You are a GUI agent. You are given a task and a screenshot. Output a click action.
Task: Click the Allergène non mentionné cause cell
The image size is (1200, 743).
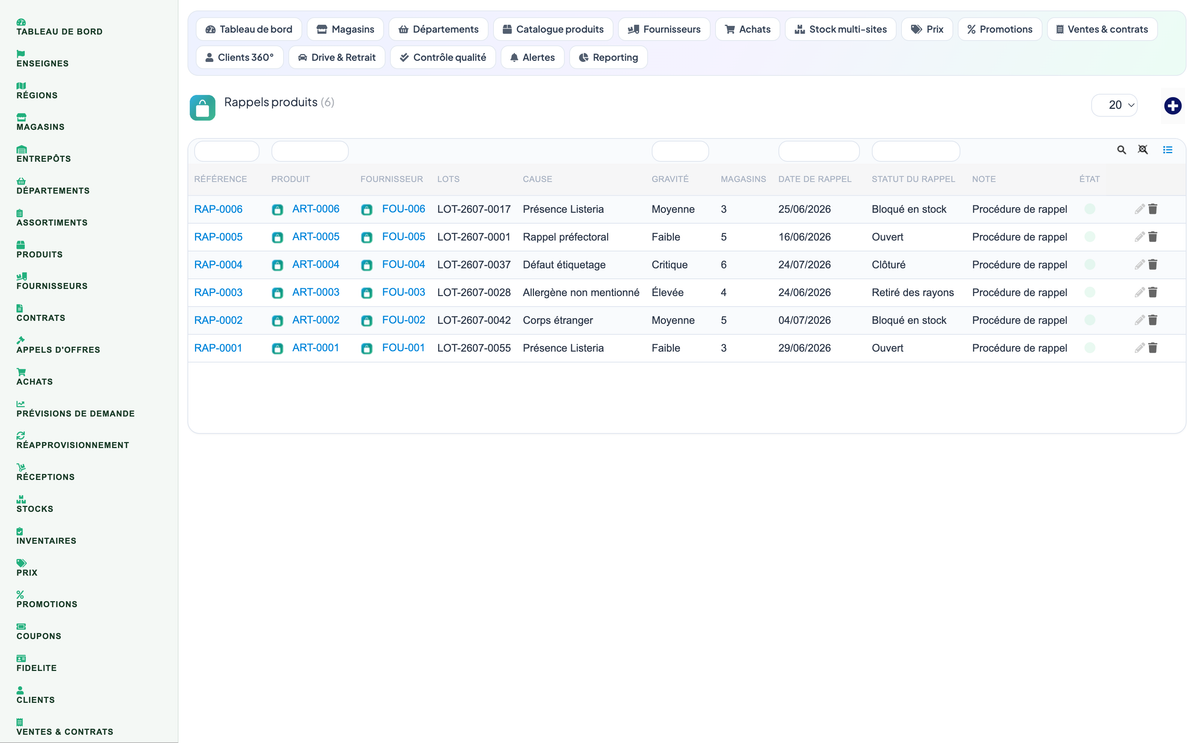pos(581,293)
